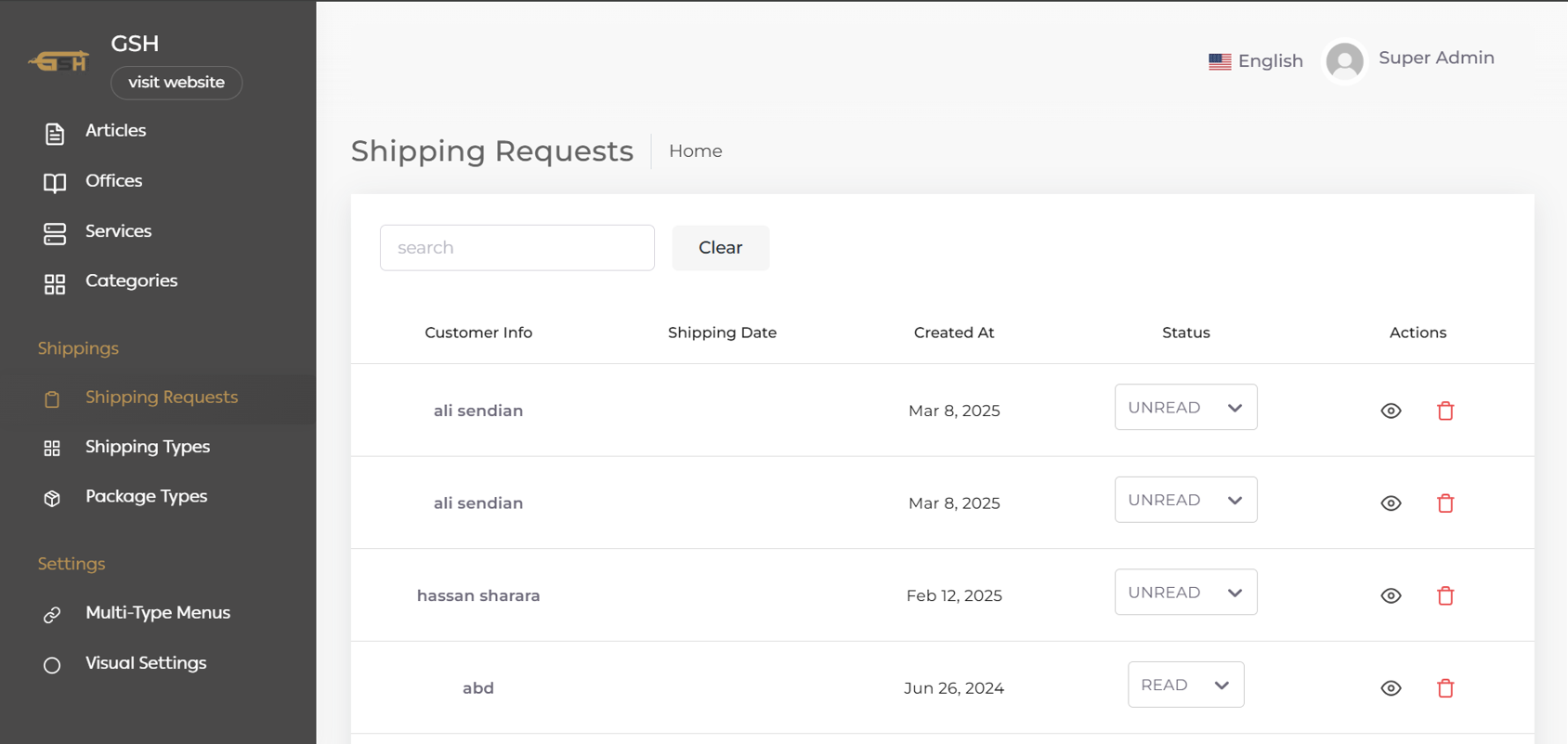Open status dropdown for first ali sendian

point(1185,407)
